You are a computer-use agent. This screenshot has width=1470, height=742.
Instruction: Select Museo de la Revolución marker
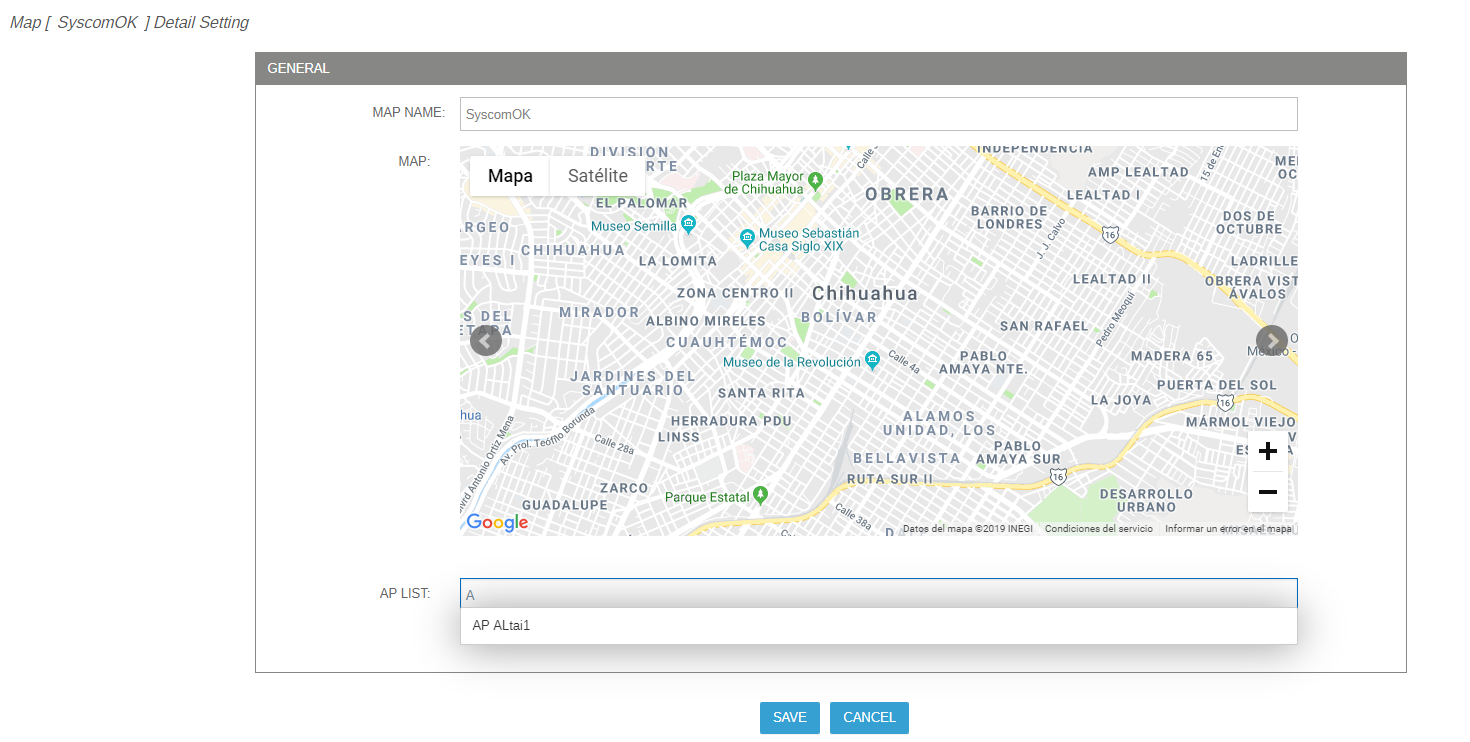click(872, 359)
